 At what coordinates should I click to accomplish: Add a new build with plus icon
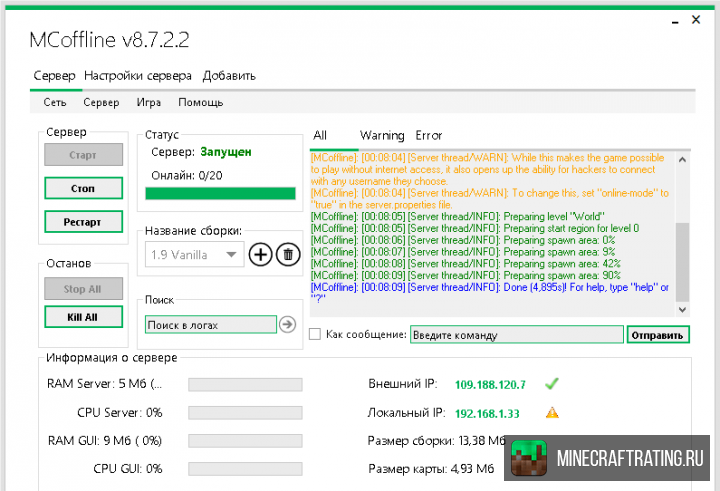tap(260, 254)
